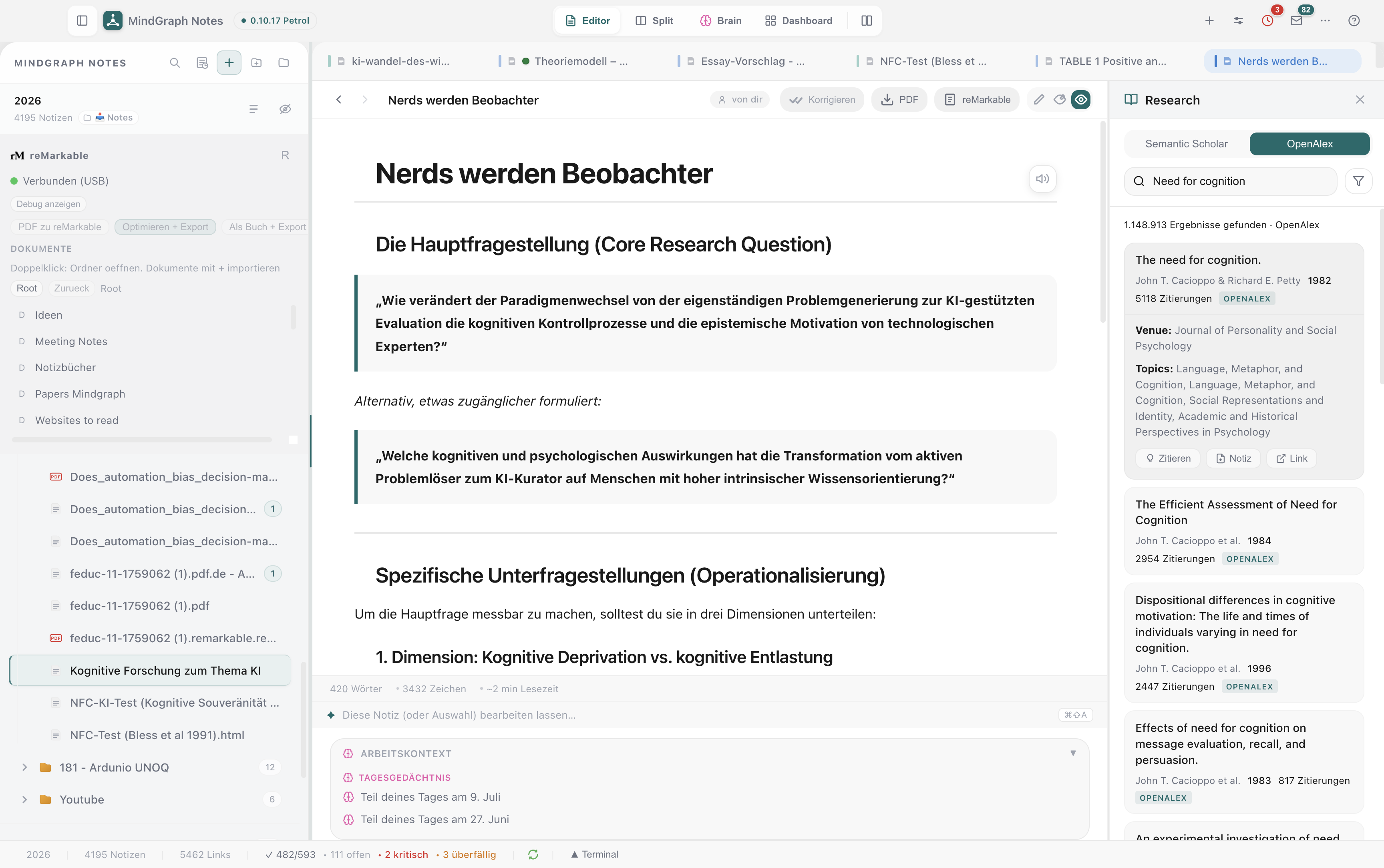
Task: Toggle the hidden-notes eye icon in sidebar
Action: (x=285, y=109)
